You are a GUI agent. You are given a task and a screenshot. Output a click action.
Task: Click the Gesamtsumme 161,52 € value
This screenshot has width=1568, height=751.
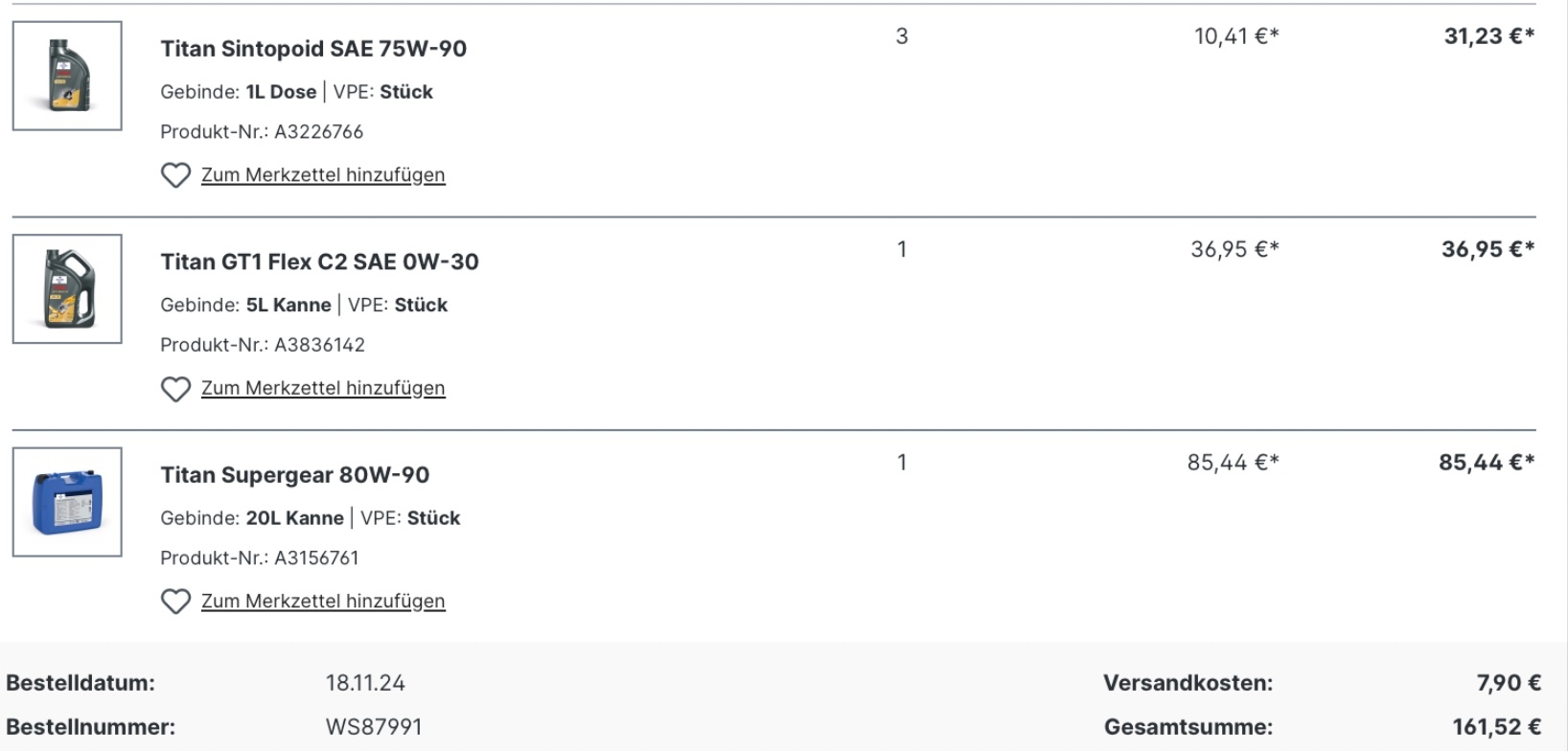(1496, 727)
